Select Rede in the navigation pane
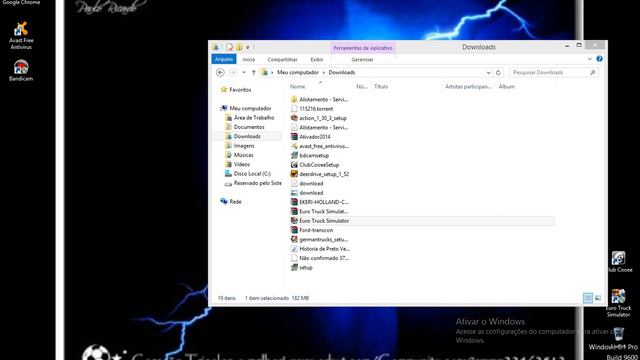The width and height of the screenshot is (640, 360). tap(235, 202)
